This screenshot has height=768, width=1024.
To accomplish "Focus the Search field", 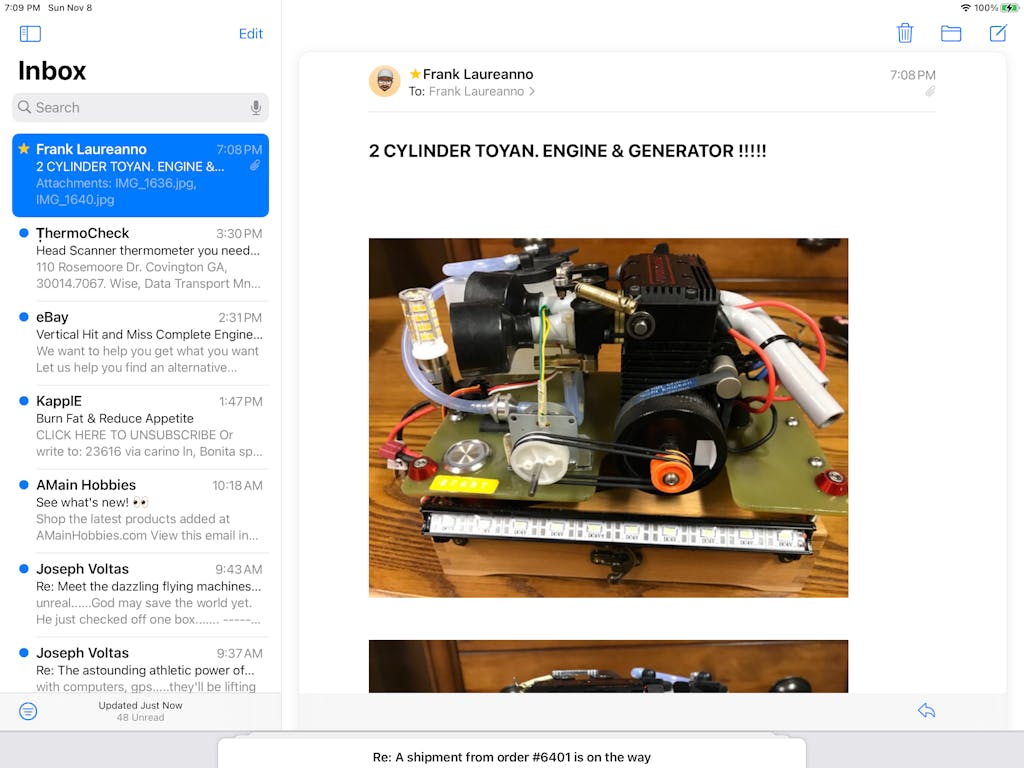I will pos(130,108).
